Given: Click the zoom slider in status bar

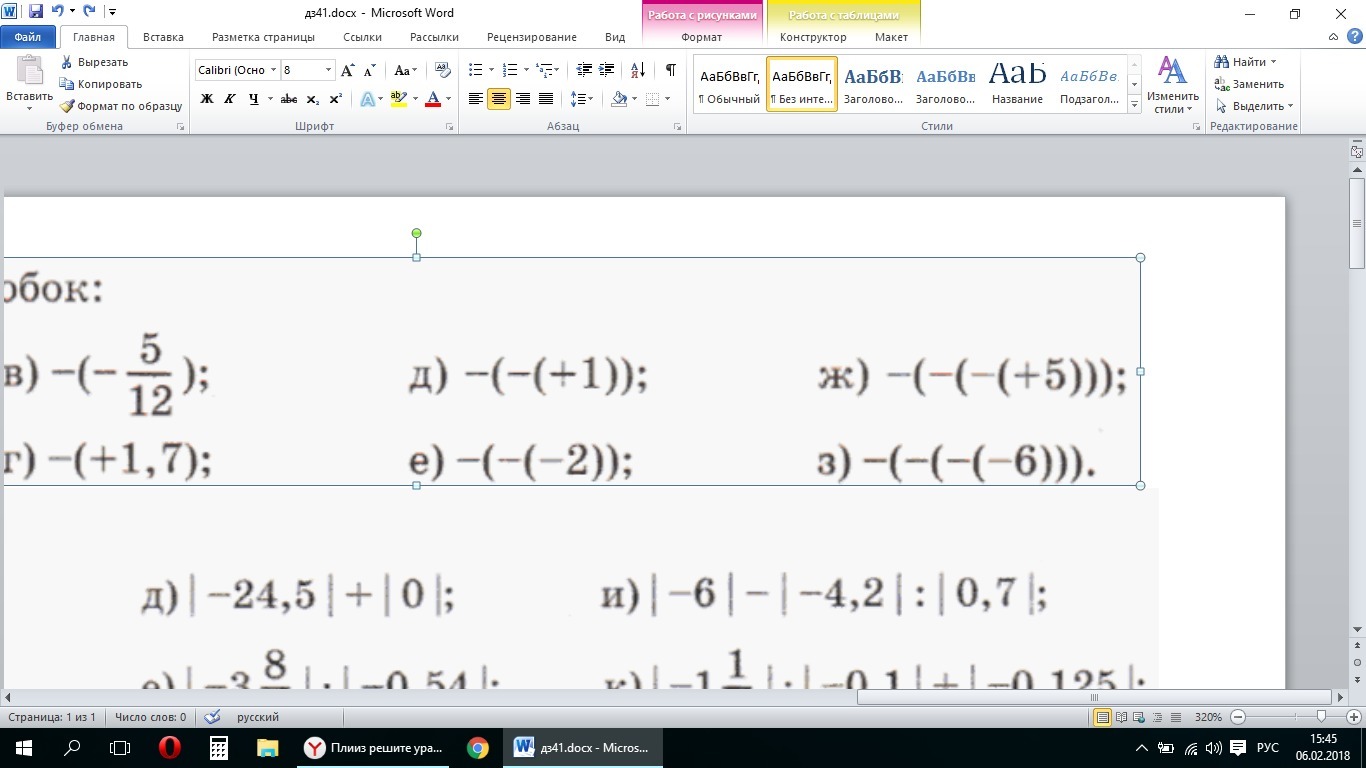Looking at the screenshot, I should [x=1322, y=717].
